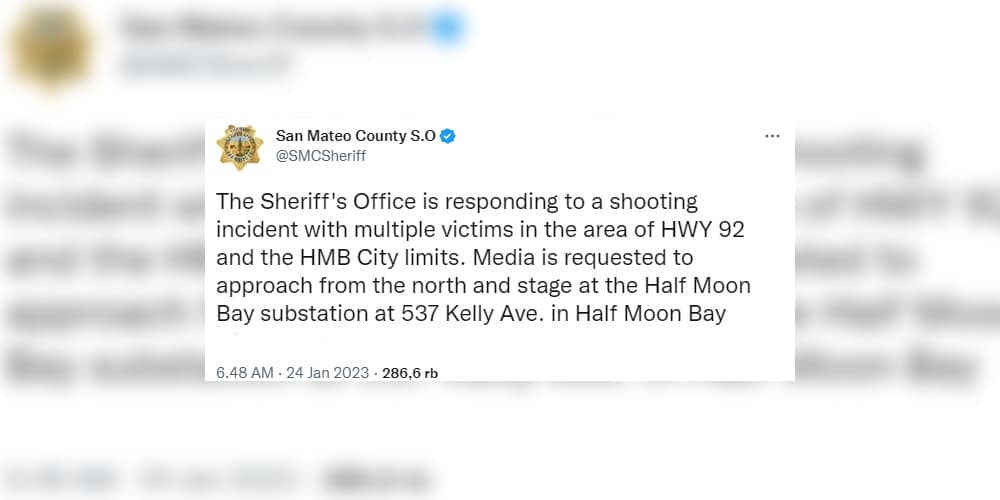The height and width of the screenshot is (500, 1000).
Task: Click the blurred blue verified badge behind the card
Action: coord(448,27)
